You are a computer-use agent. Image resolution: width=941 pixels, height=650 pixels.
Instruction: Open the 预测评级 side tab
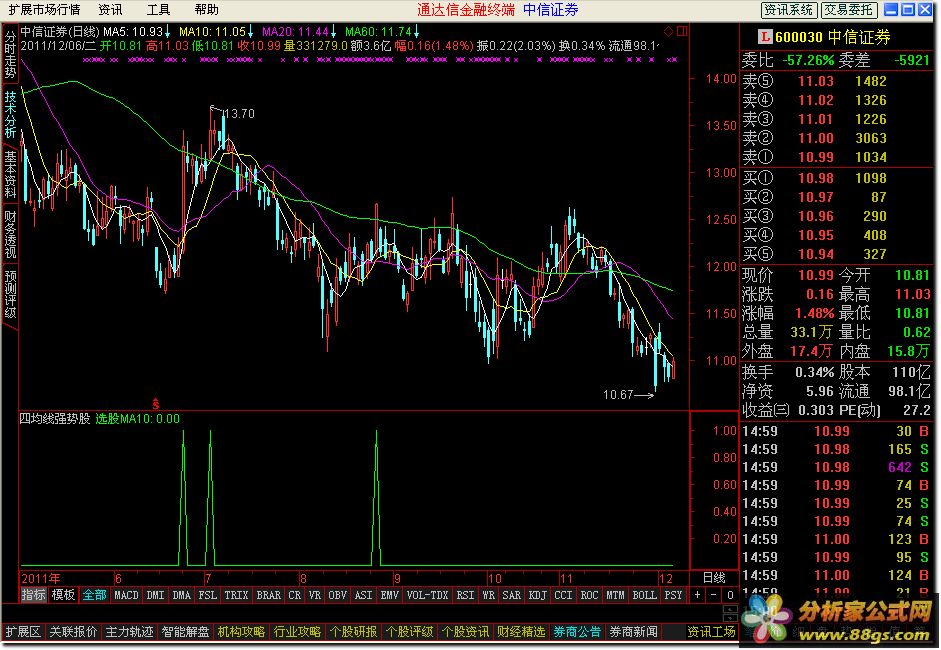tap(10, 295)
